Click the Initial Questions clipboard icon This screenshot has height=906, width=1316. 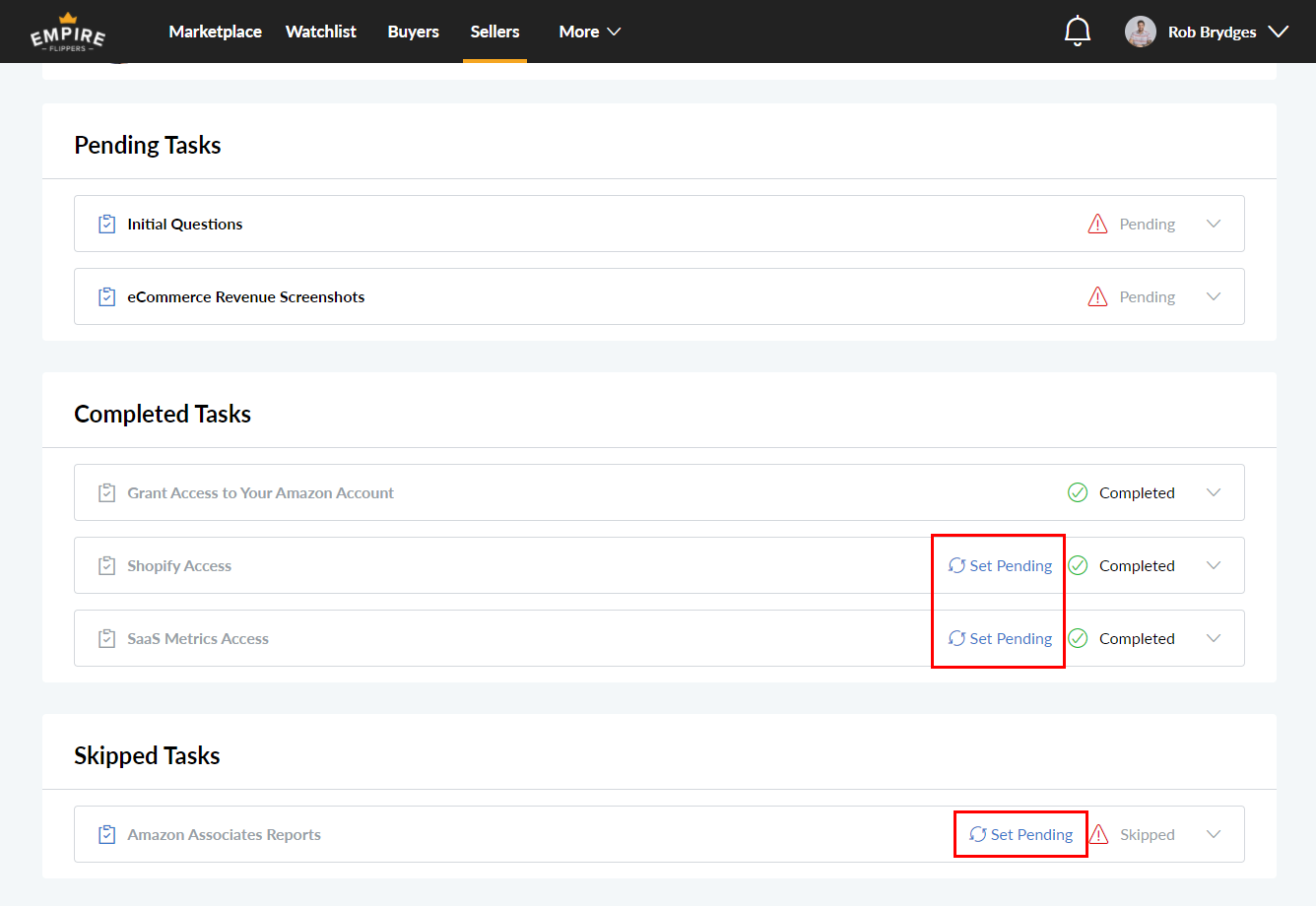tap(107, 224)
